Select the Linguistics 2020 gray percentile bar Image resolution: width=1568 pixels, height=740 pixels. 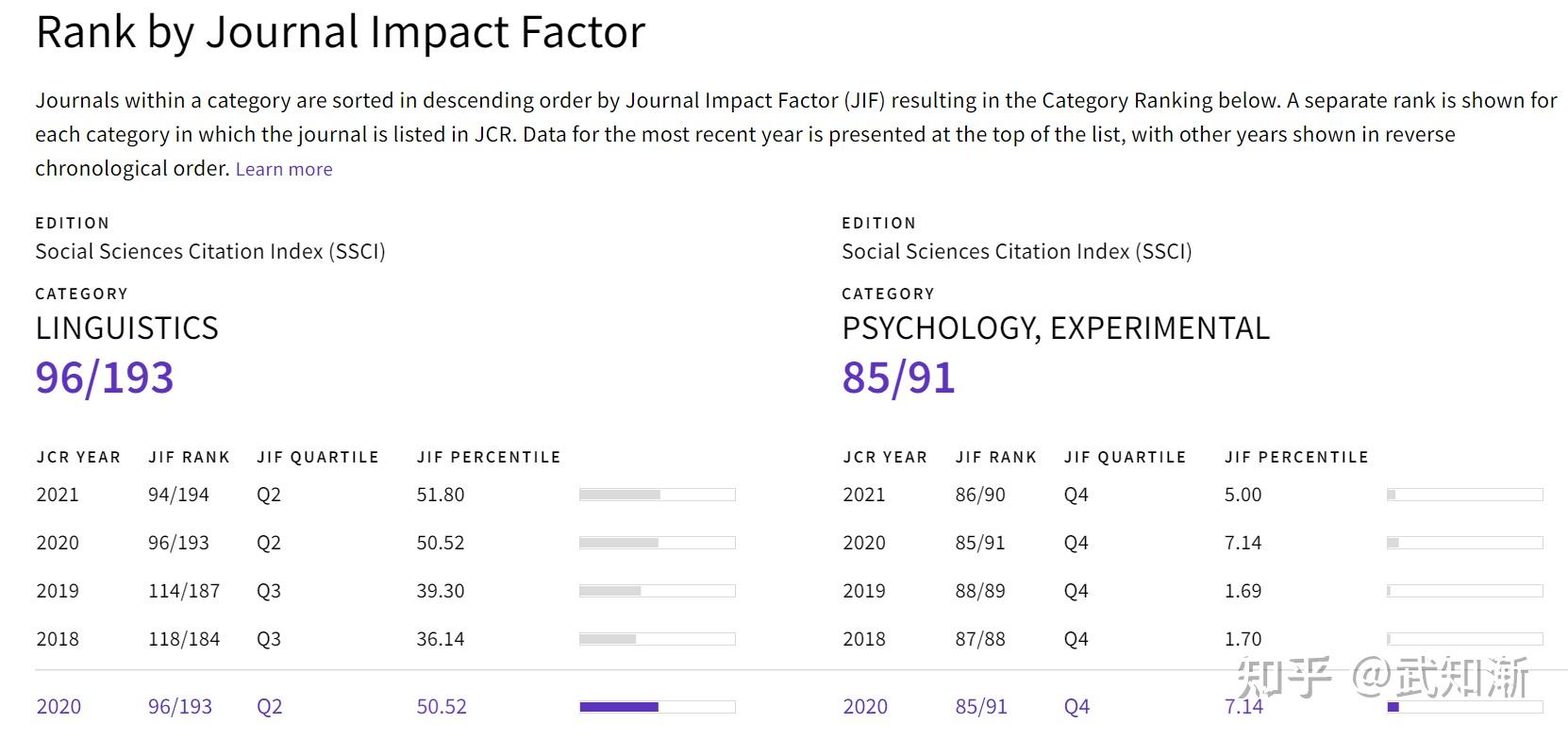coord(657,543)
